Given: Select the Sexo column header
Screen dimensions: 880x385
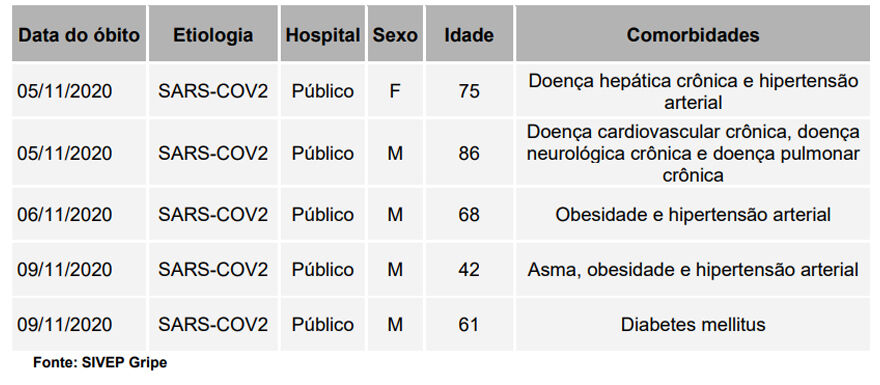Looking at the screenshot, I should [x=395, y=34].
